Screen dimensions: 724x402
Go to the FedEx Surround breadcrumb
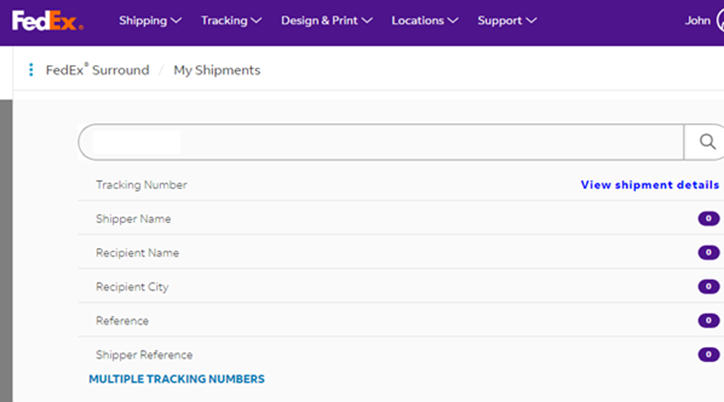tap(97, 70)
